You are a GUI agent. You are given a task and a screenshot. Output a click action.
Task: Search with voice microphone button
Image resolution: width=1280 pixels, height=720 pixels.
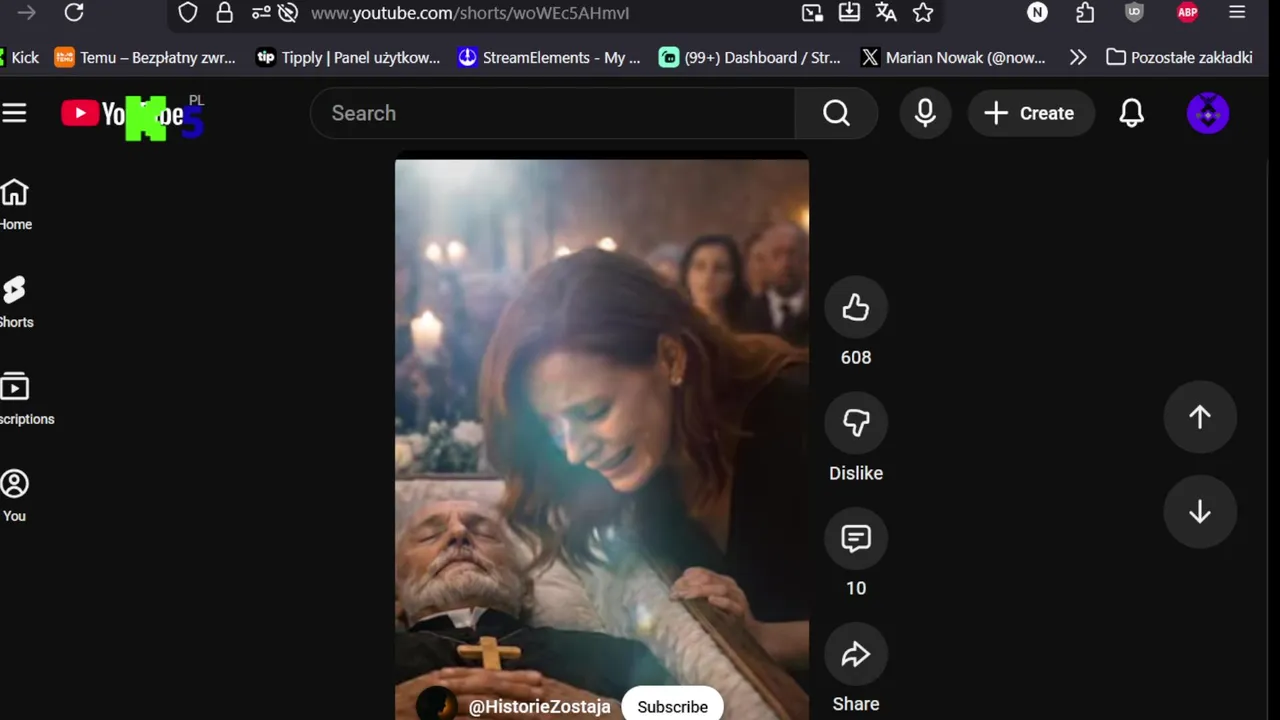point(925,113)
